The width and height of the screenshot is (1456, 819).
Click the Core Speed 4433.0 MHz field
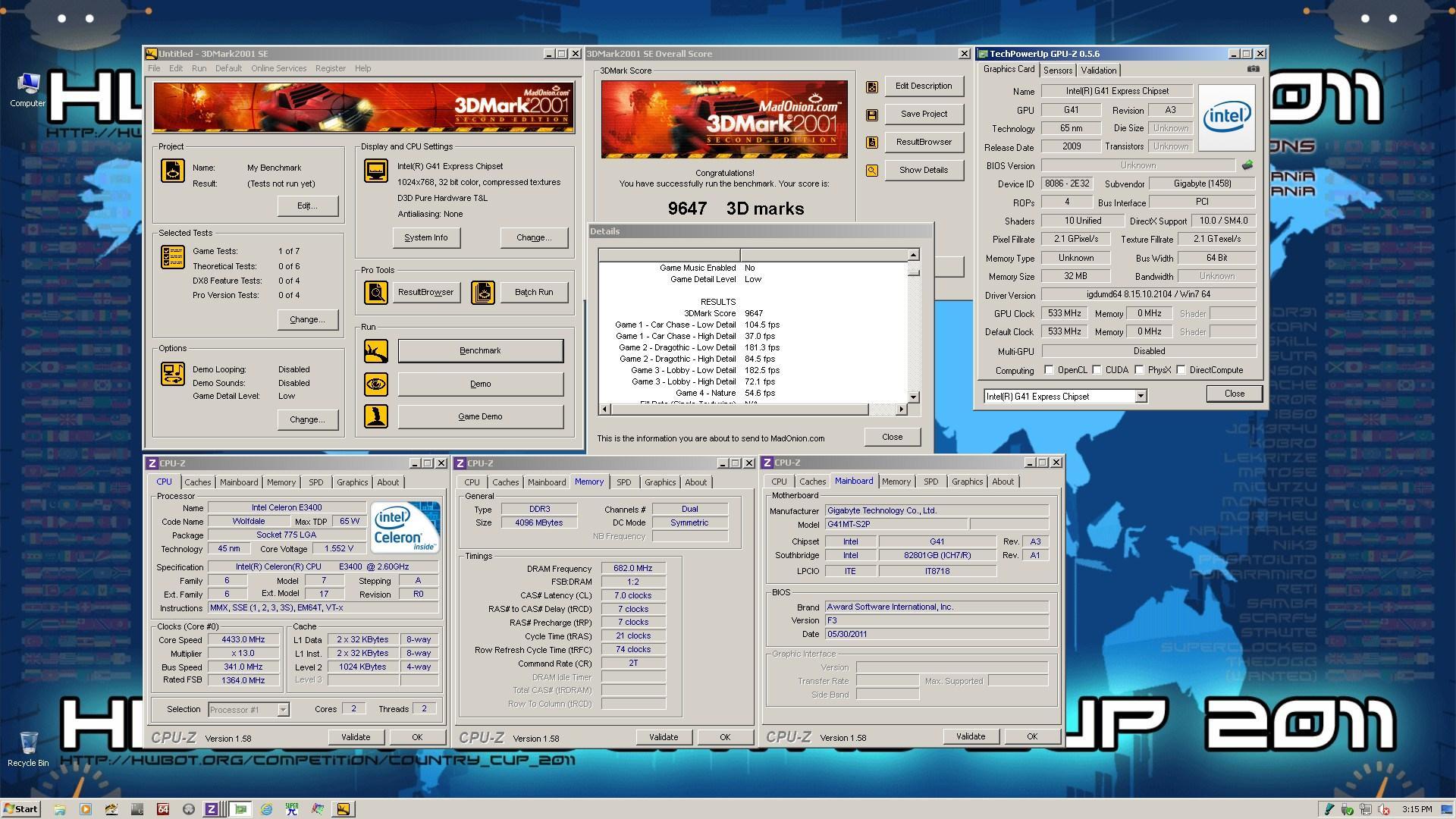(x=243, y=640)
